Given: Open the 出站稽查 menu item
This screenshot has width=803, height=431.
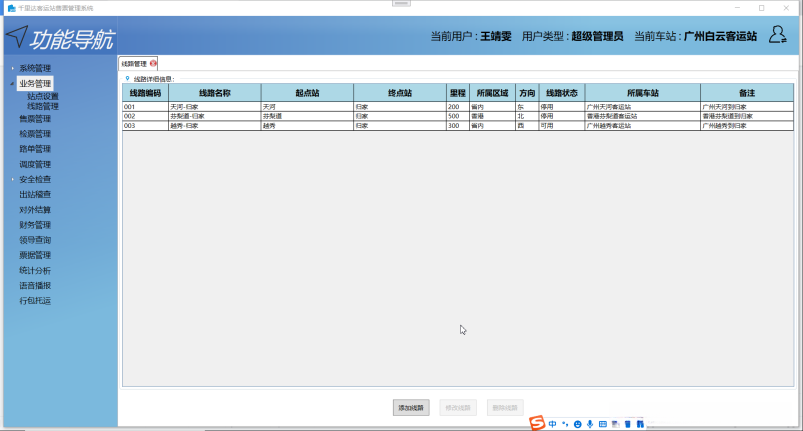Looking at the screenshot, I should point(35,195).
